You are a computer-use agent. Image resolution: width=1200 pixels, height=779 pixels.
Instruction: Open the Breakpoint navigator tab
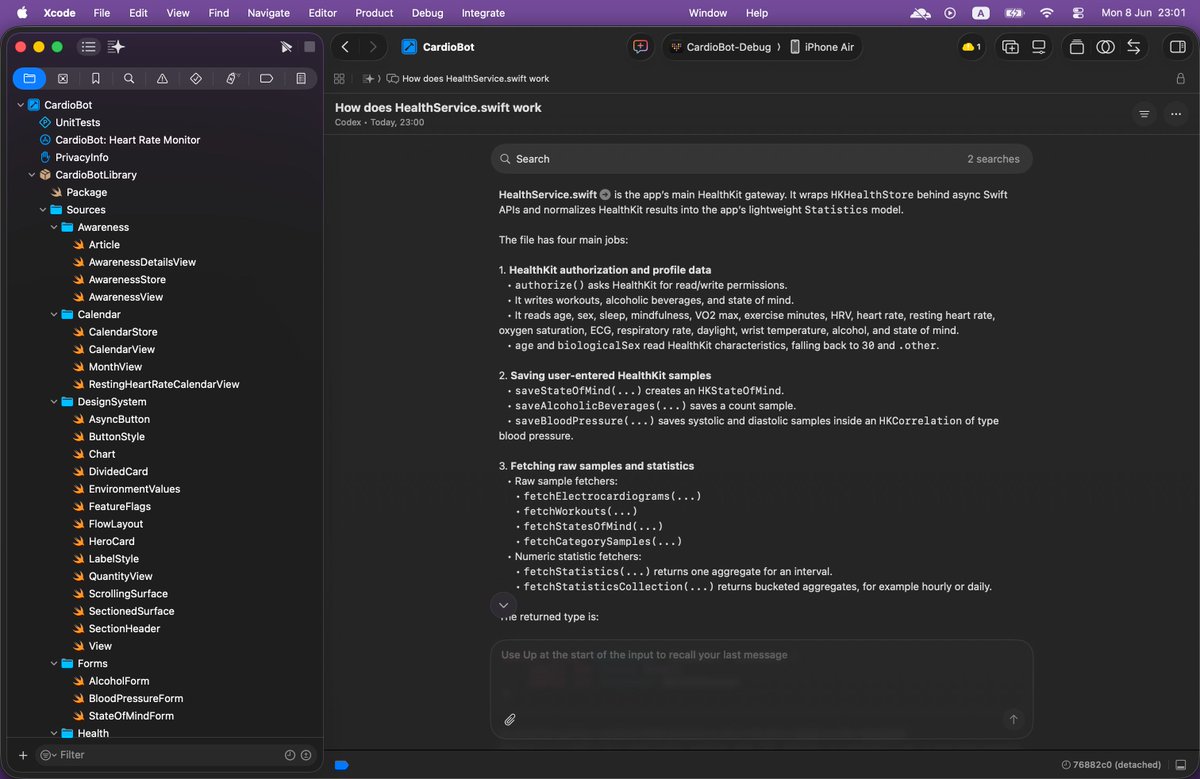tap(266, 78)
